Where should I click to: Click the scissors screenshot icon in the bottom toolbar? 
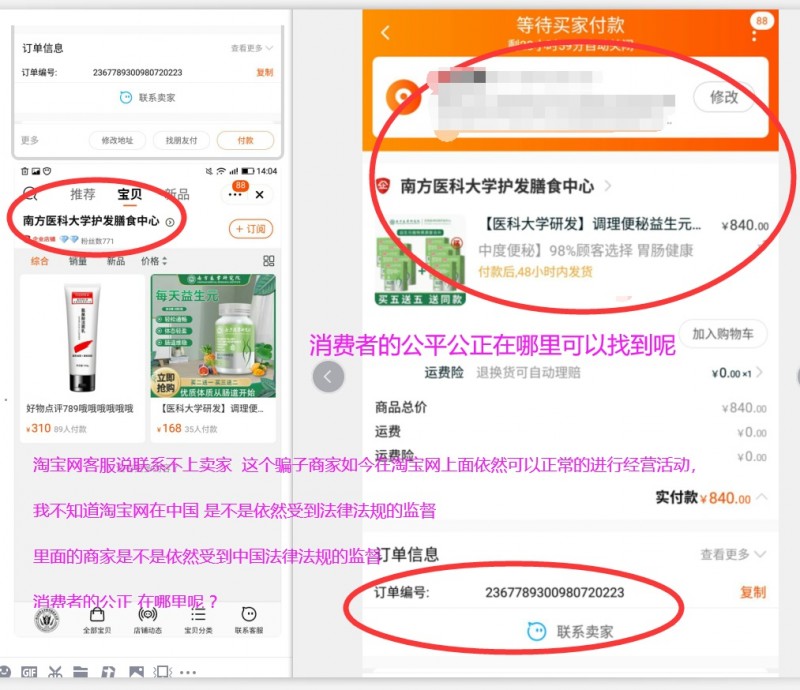tap(55, 672)
